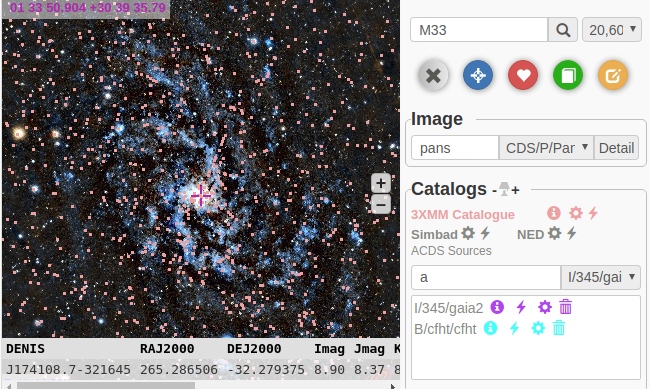Click the 265.286506 RA value cell

click(179, 369)
